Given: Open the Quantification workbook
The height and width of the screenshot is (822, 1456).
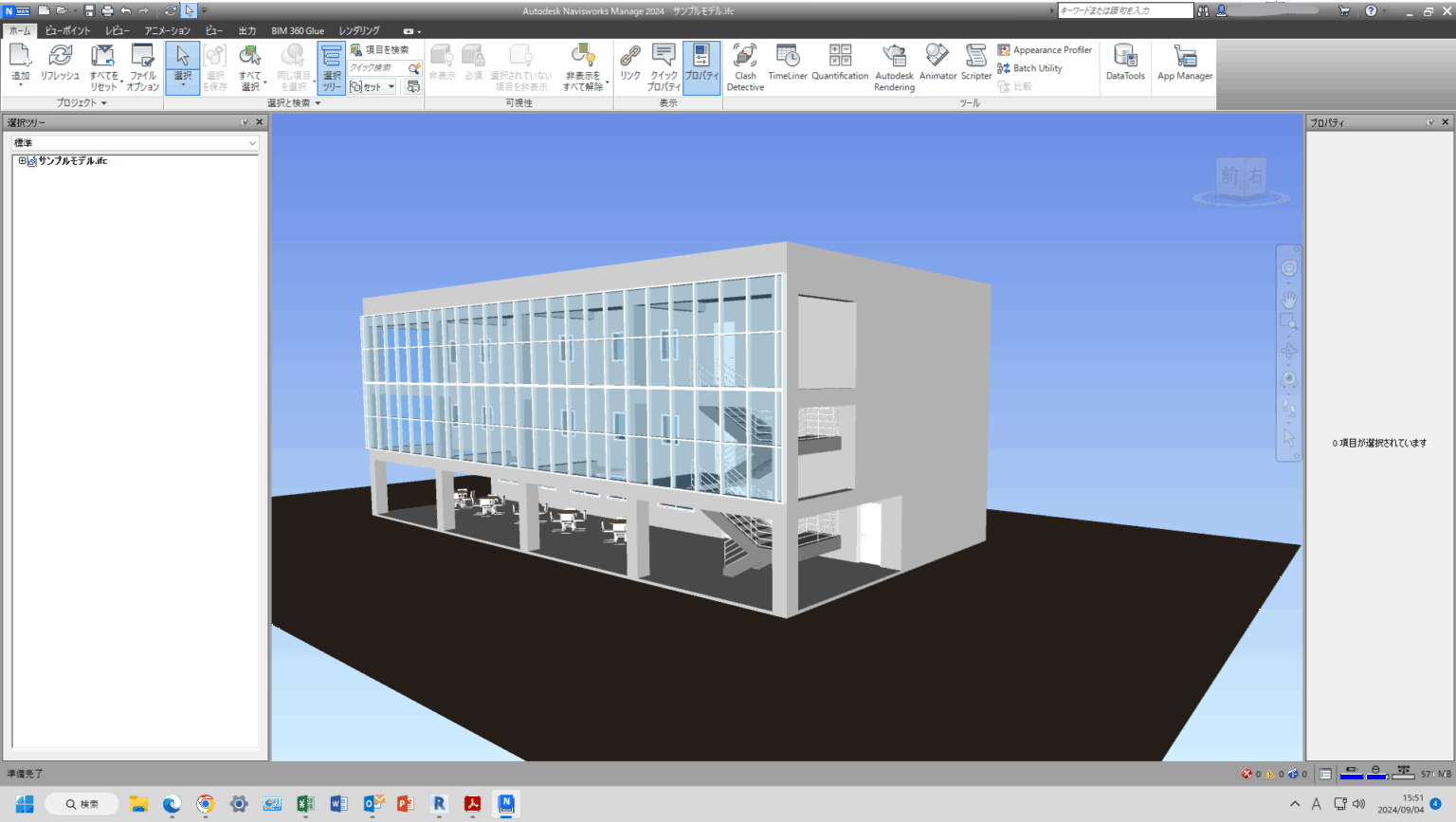Looking at the screenshot, I should (x=840, y=62).
